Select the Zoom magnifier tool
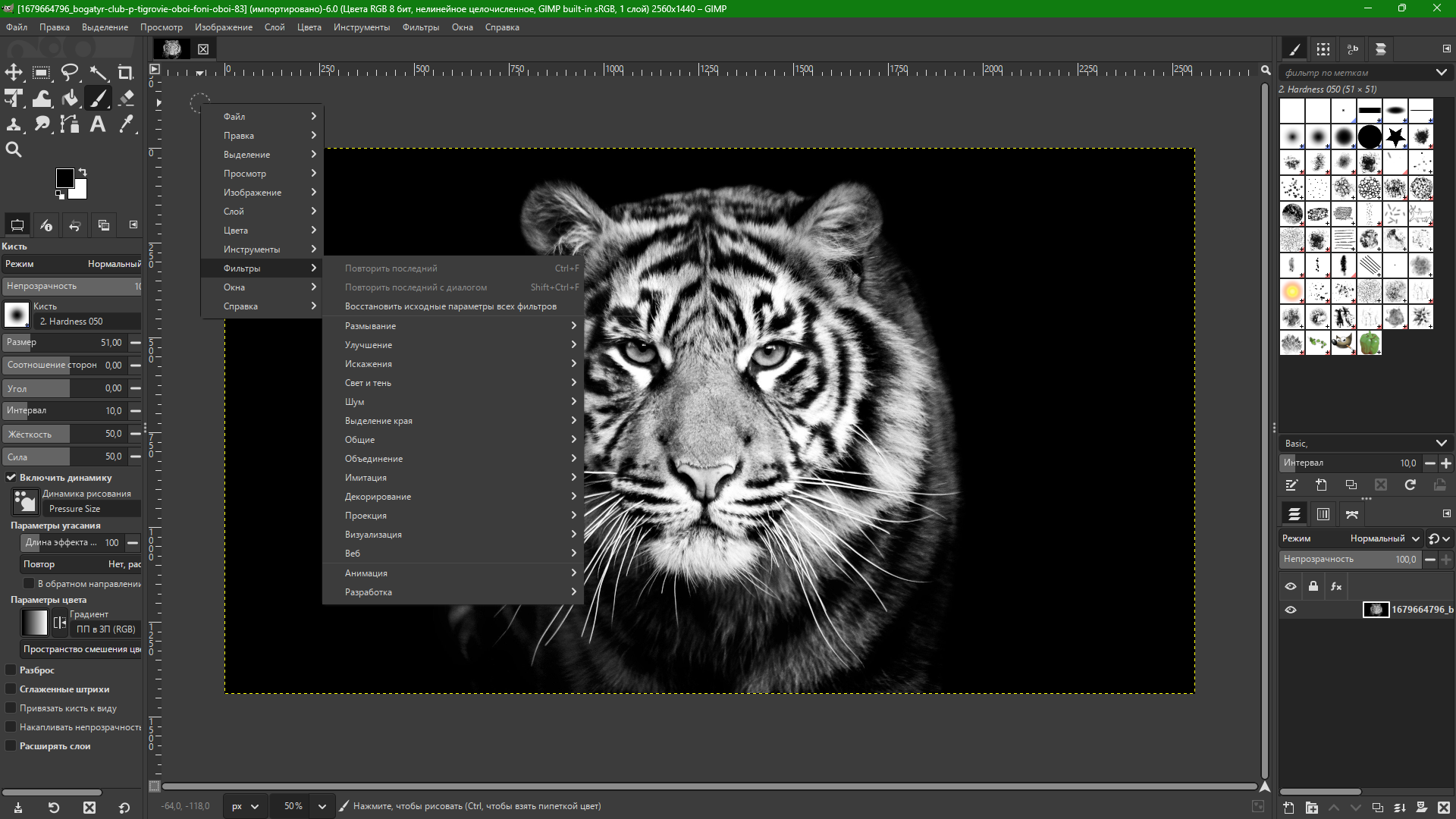 pyautogui.click(x=14, y=150)
